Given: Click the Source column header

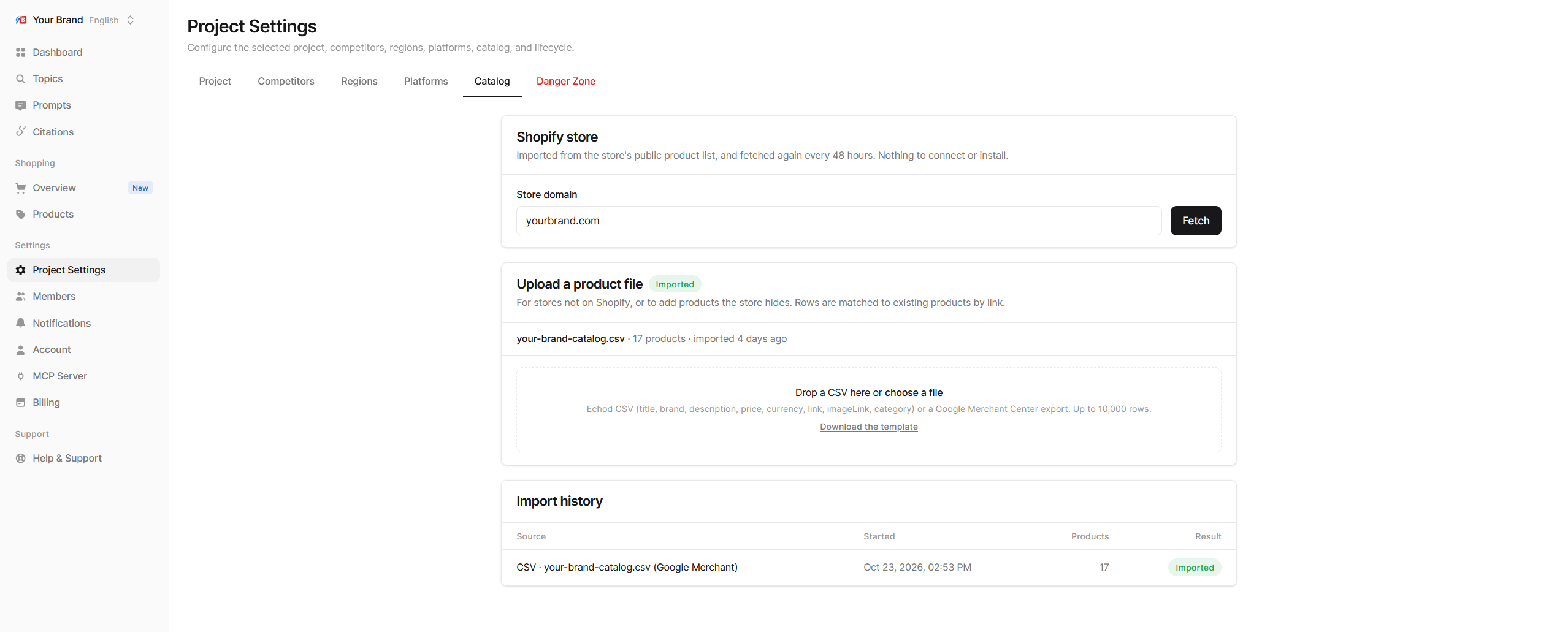Looking at the screenshot, I should 530,536.
